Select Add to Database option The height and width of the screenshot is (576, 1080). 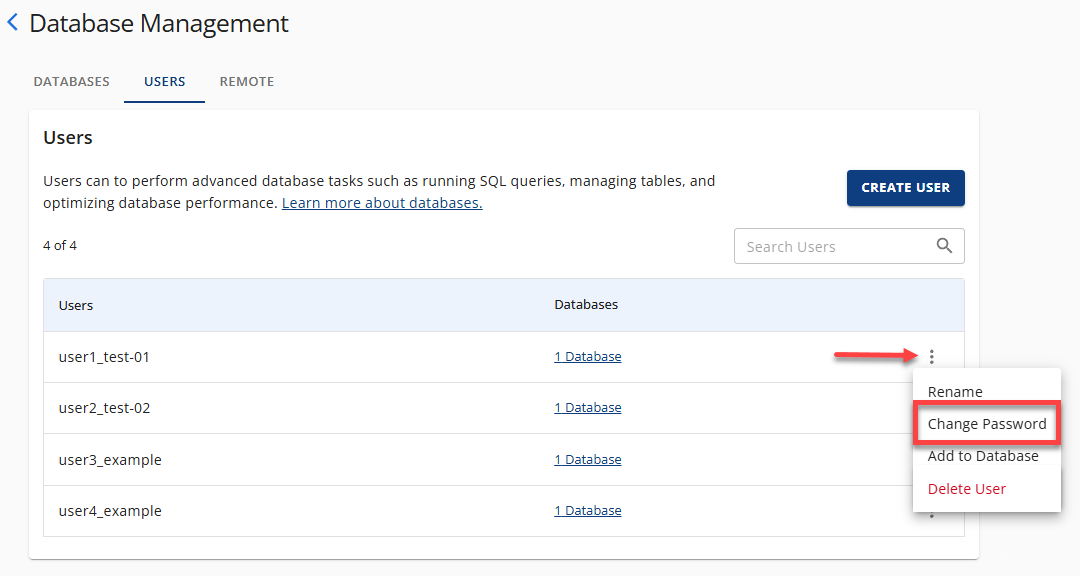click(984, 456)
